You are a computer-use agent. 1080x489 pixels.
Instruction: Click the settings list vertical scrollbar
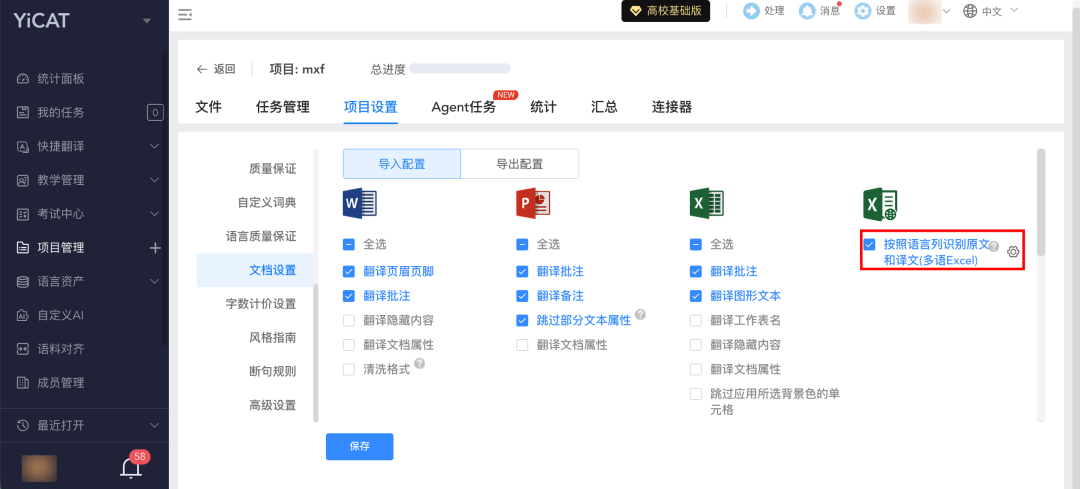[315, 352]
